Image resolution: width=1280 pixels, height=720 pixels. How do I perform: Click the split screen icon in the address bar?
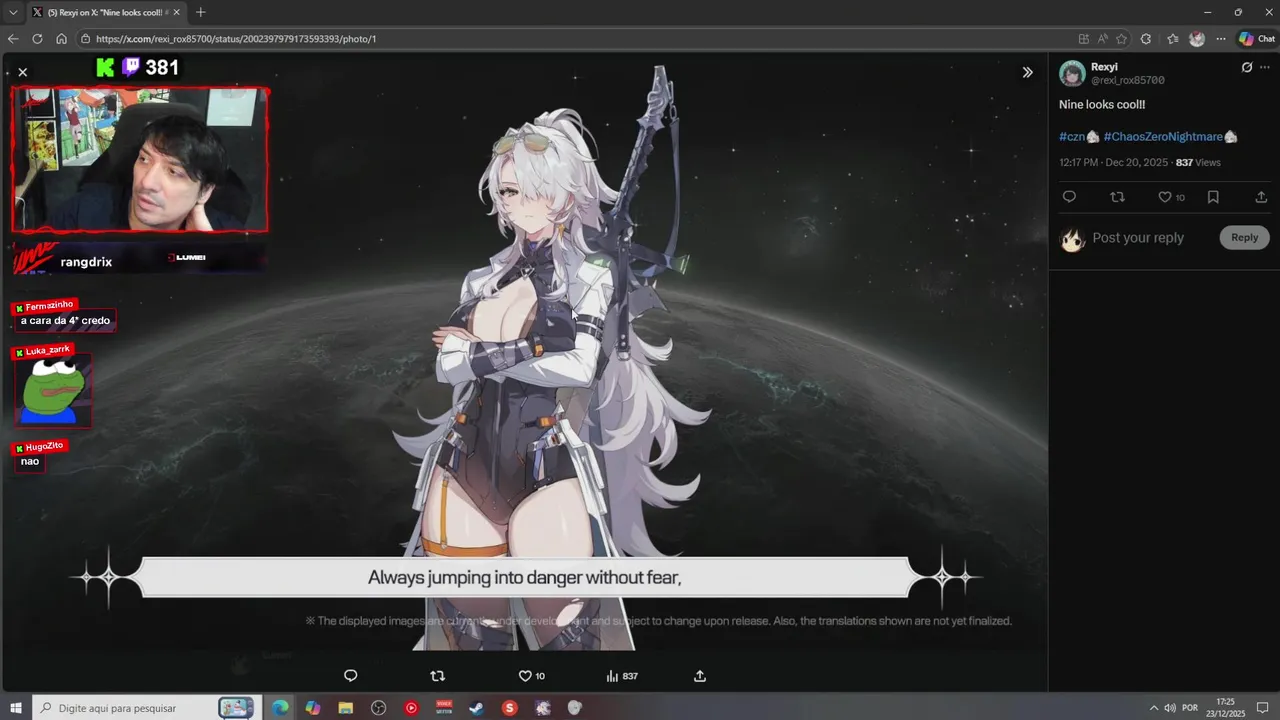[1084, 39]
